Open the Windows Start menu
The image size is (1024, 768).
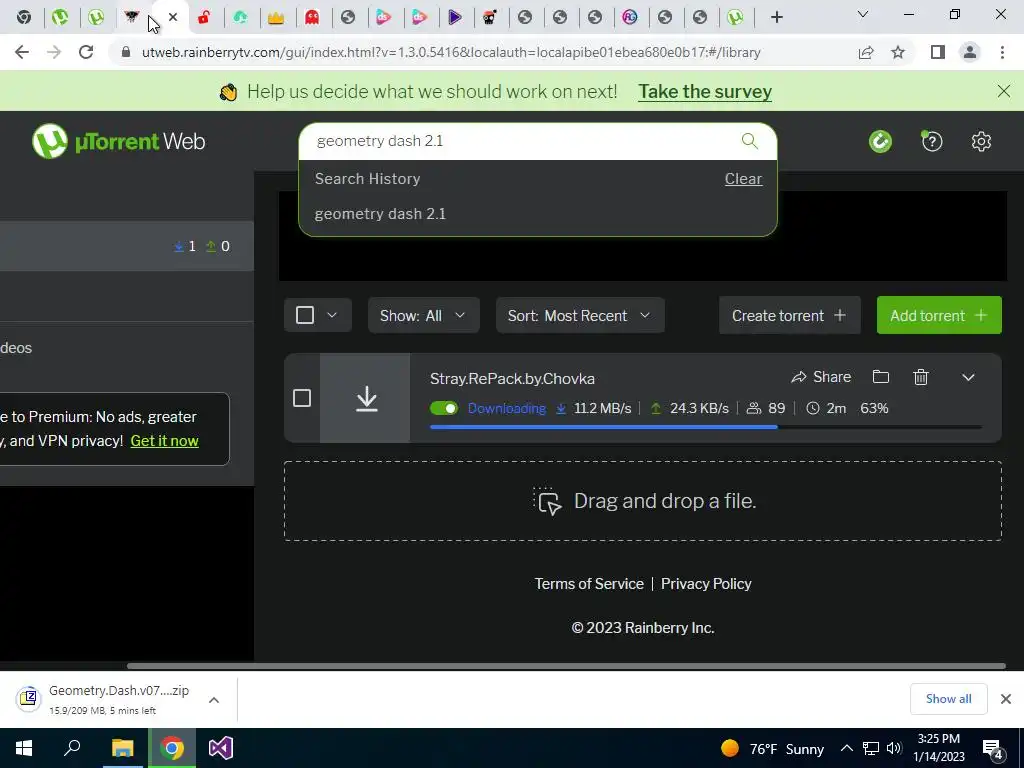[24, 748]
